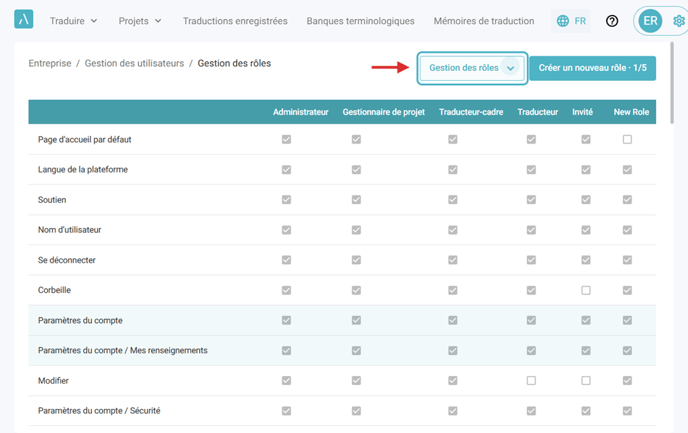Click the globe language icon

coord(563,21)
